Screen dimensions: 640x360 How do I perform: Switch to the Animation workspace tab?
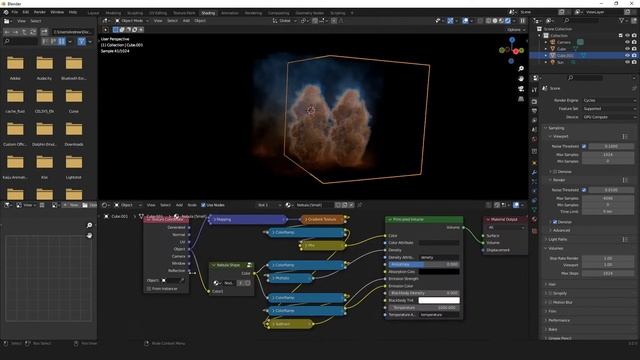[230, 13]
